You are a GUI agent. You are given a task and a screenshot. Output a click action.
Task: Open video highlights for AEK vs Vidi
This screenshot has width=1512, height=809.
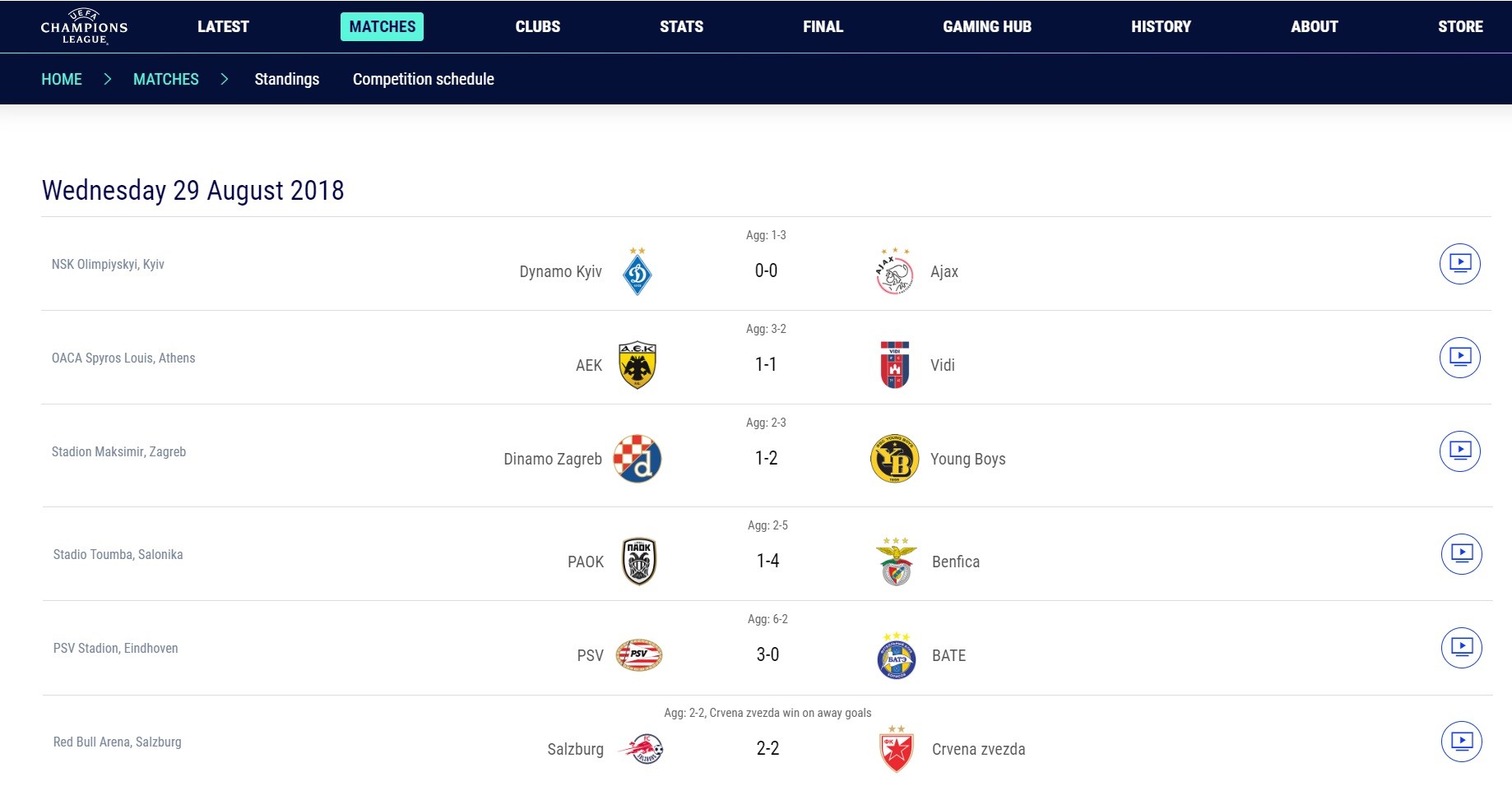(1460, 358)
